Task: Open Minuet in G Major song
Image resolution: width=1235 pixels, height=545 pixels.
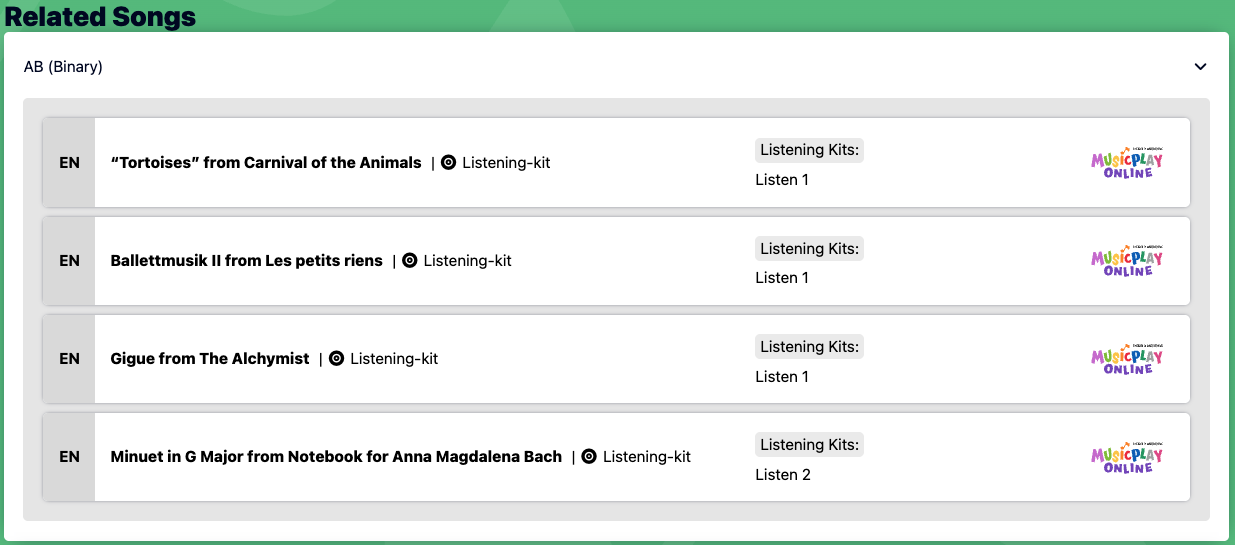Action: [336, 456]
